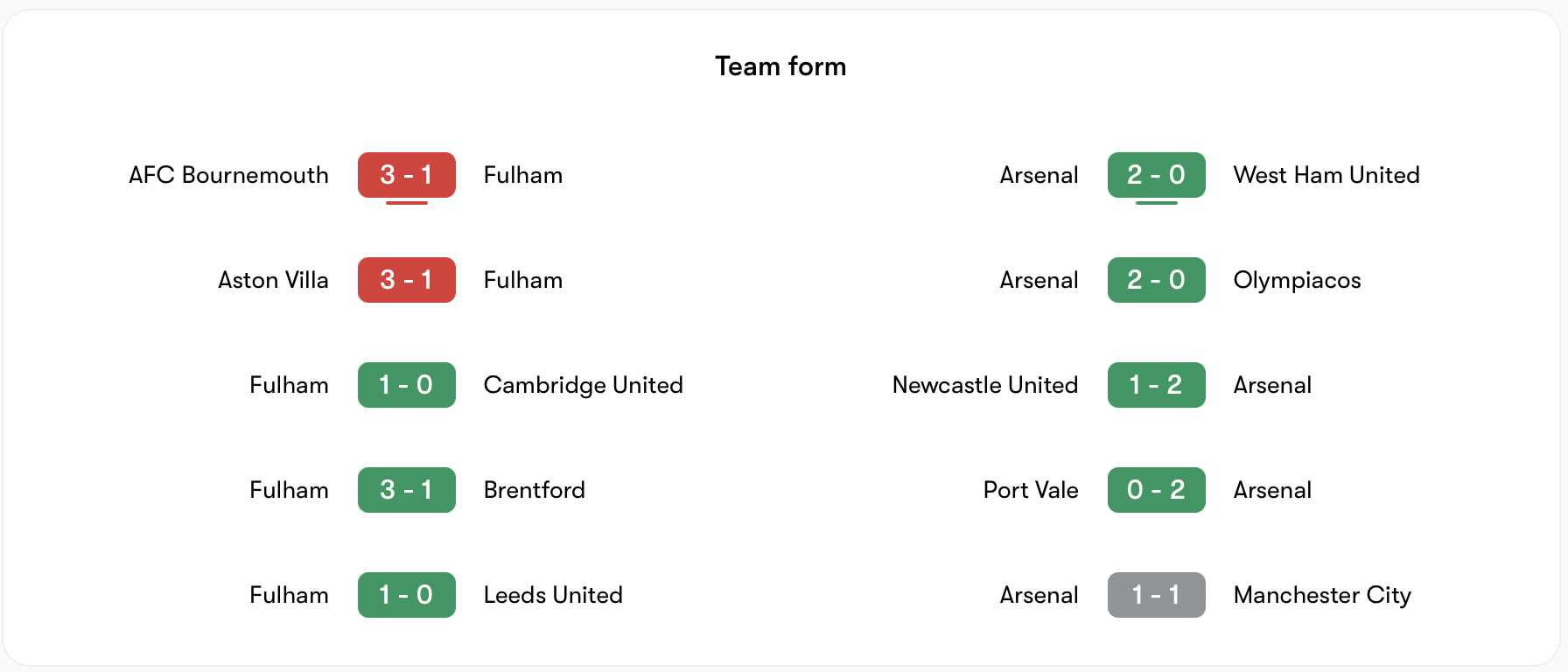Open the Arsenal vs West Ham United 2-0 score
This screenshot has height=672, width=1568.
point(1156,175)
